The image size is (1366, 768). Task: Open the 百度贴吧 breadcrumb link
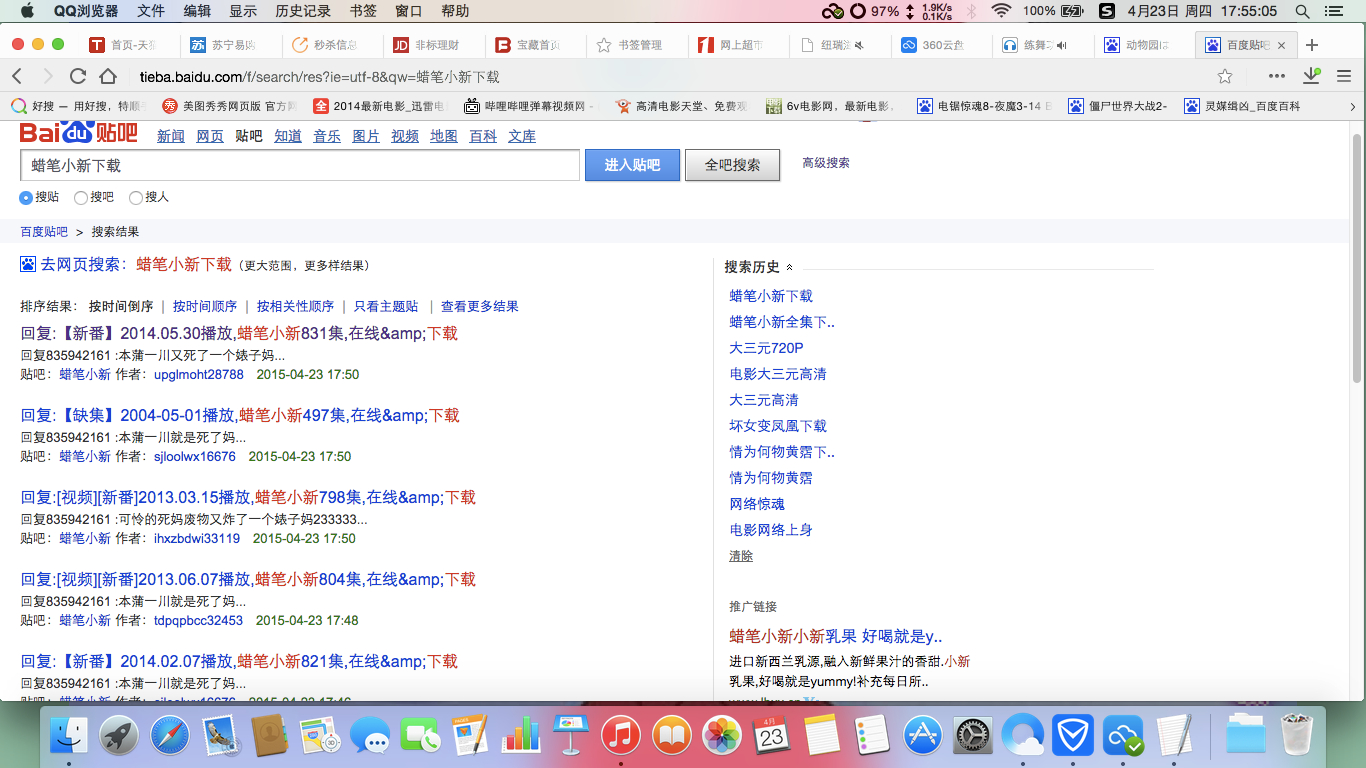click(x=44, y=232)
